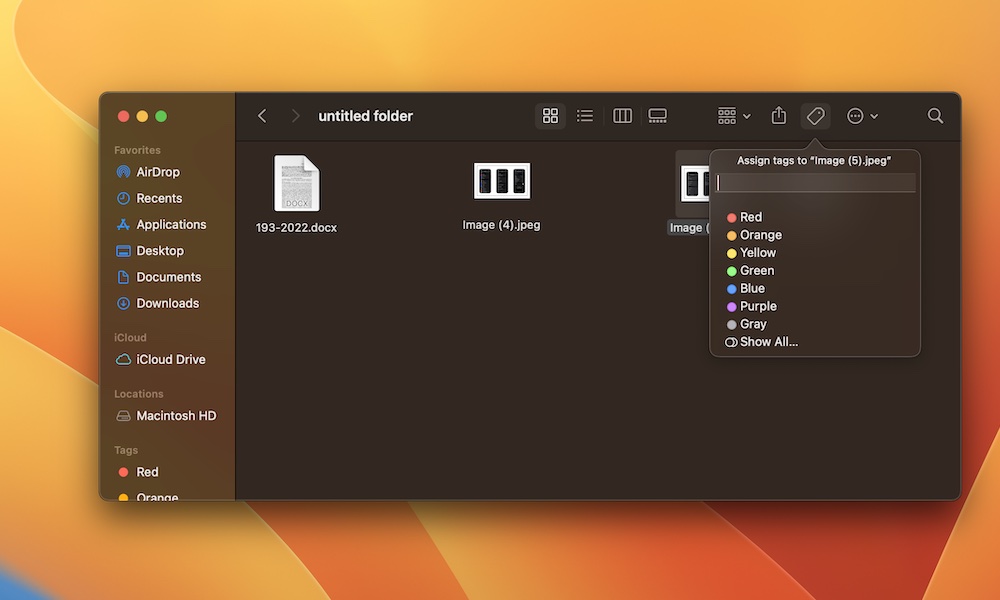Select the 193-2022.docx file icon
This screenshot has width=1000, height=600.
(x=297, y=184)
